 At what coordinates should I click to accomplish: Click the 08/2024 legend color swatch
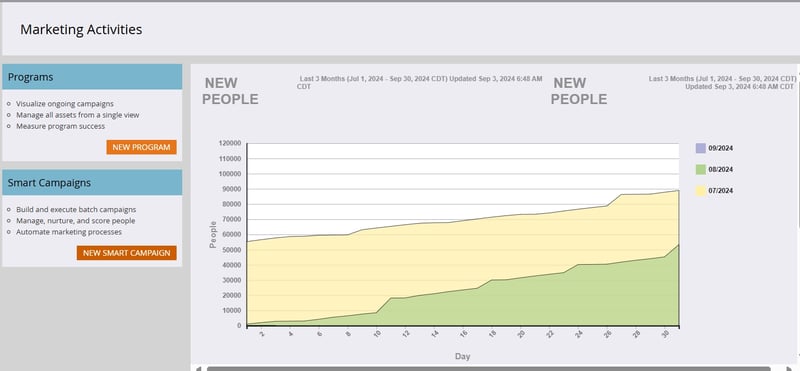[701, 169]
